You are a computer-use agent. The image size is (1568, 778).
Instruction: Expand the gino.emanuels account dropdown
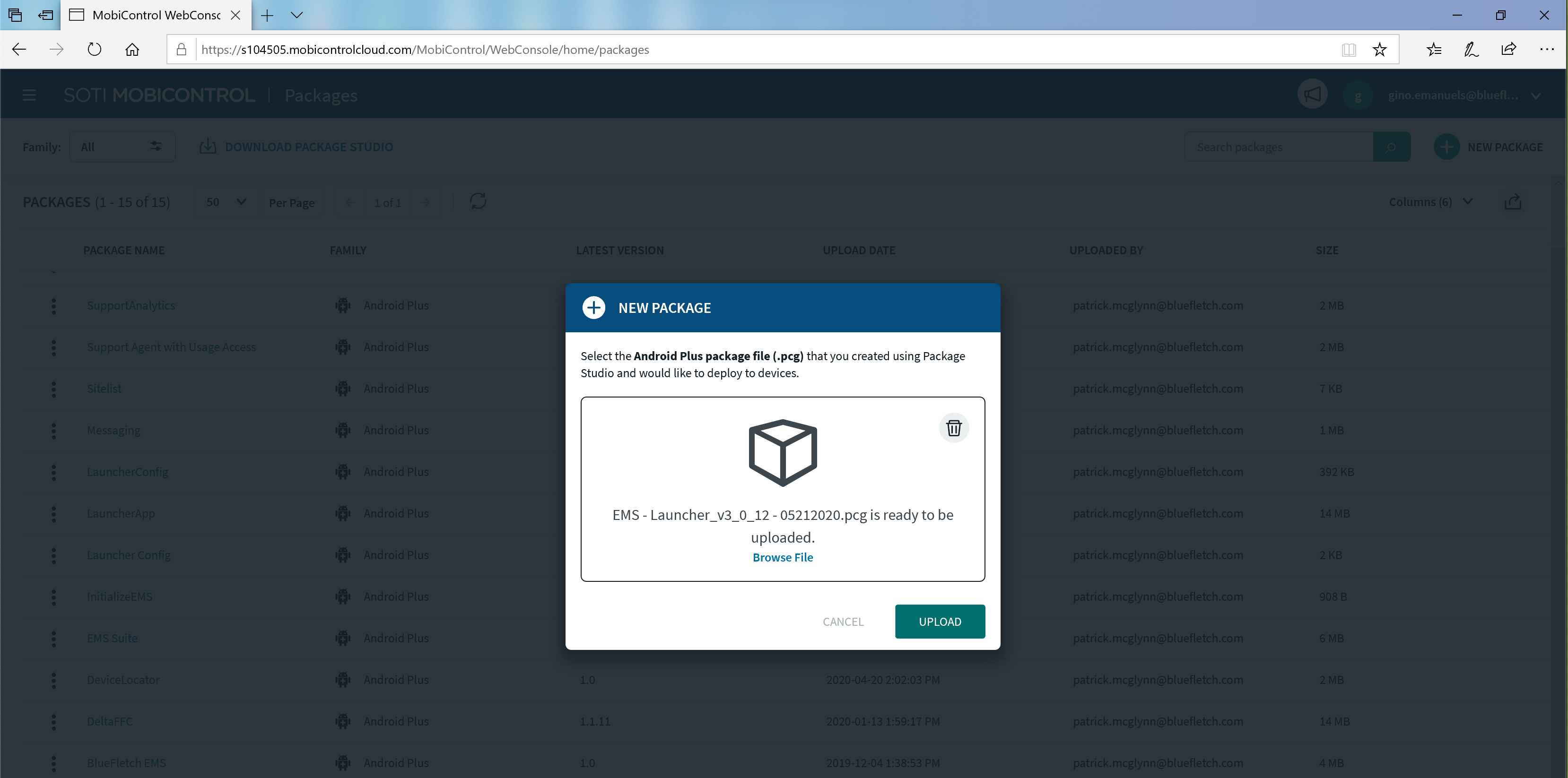coord(1536,95)
